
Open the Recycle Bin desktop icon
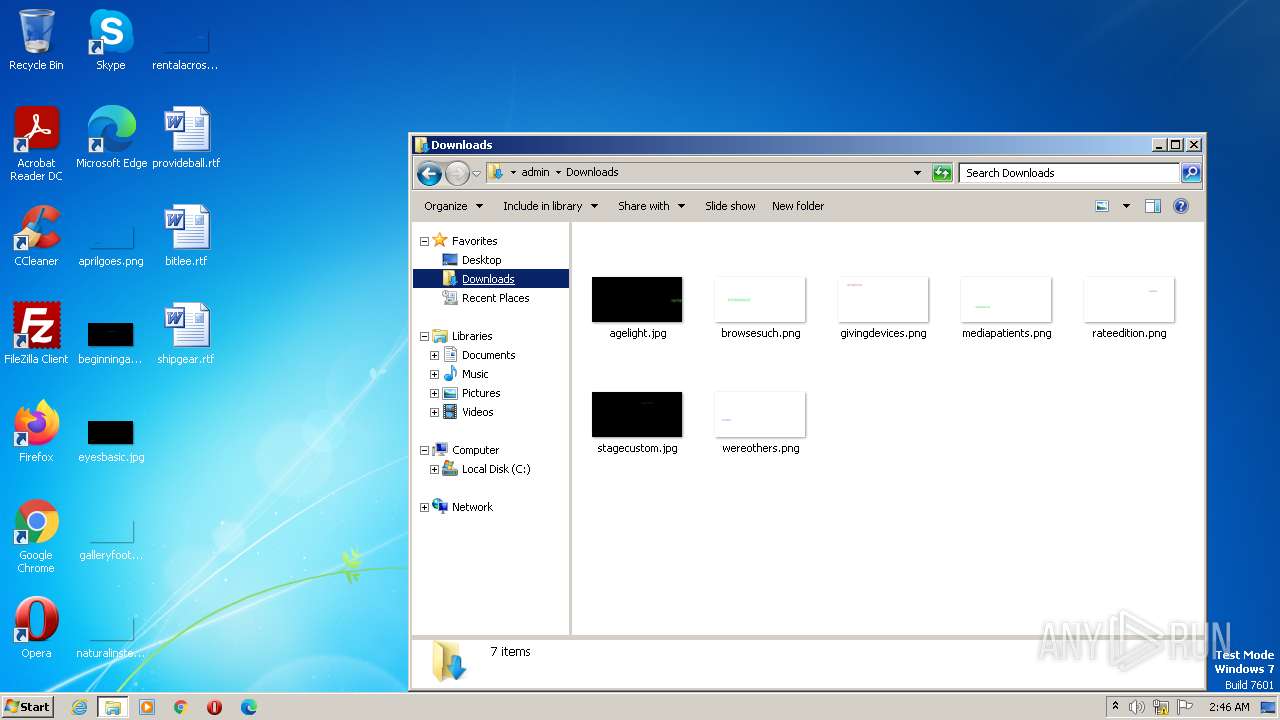[x=36, y=40]
